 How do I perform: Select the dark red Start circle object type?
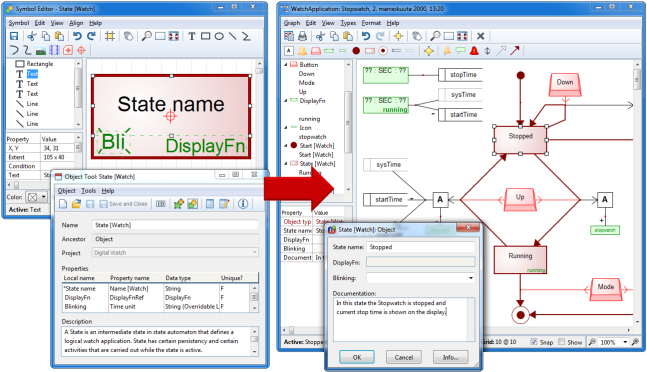[x=356, y=51]
